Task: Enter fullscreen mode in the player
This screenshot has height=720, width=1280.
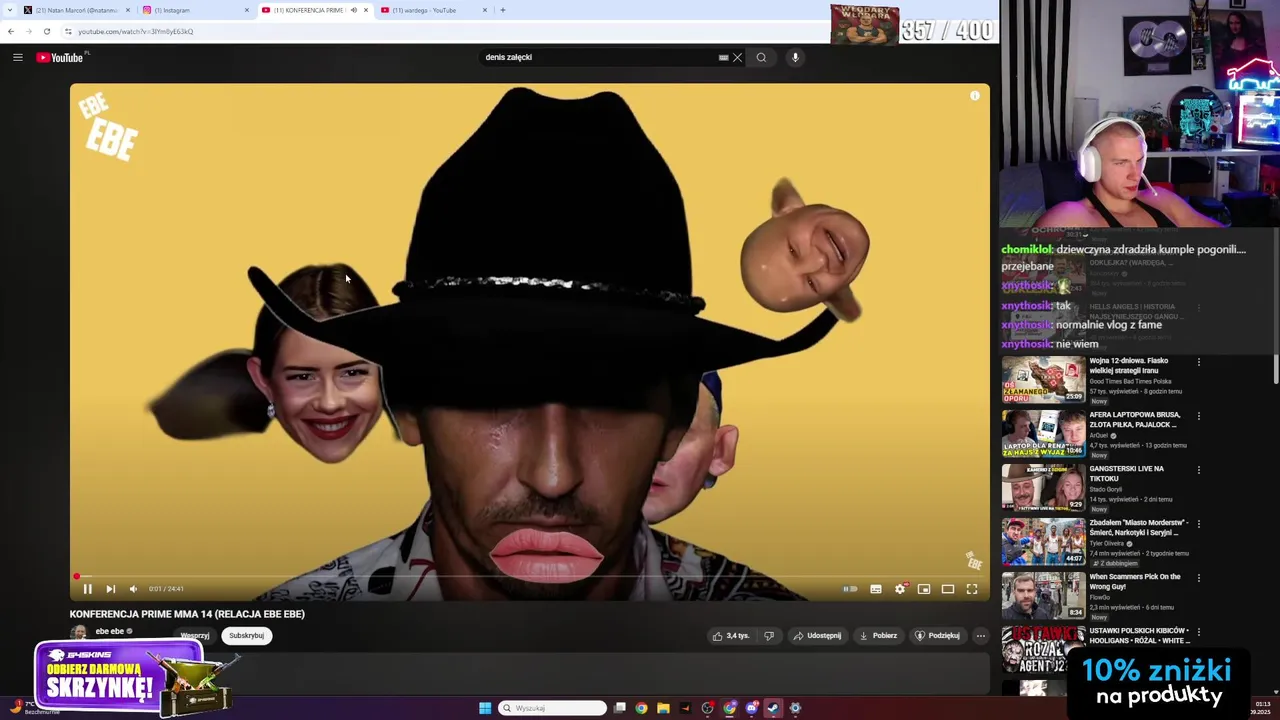Action: pos(972,589)
